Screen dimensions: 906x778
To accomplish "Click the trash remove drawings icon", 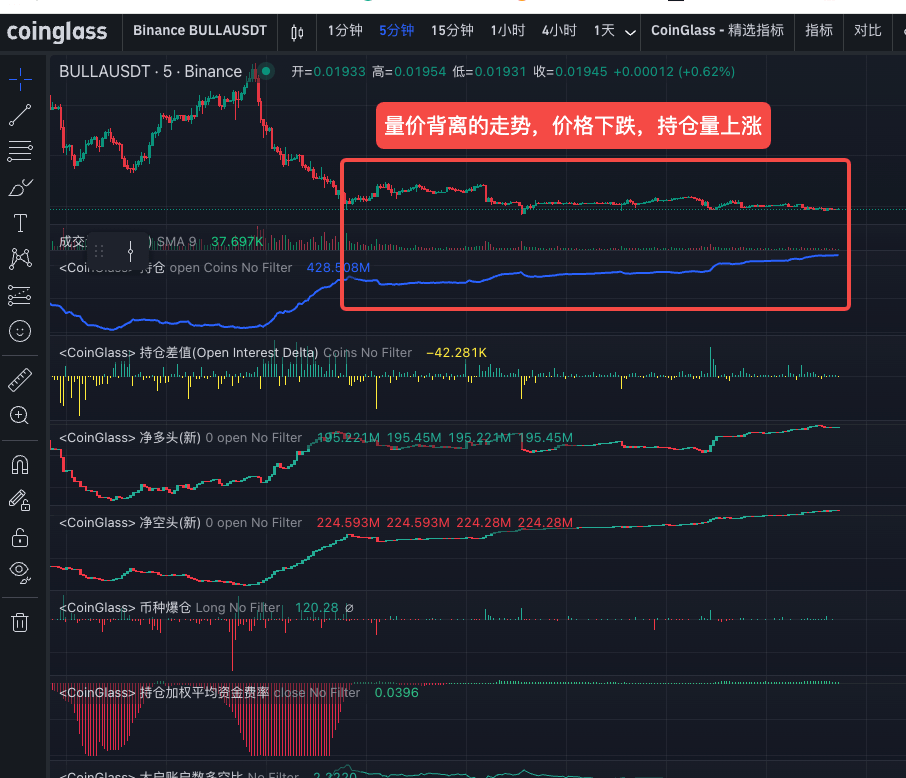I will (x=20, y=622).
